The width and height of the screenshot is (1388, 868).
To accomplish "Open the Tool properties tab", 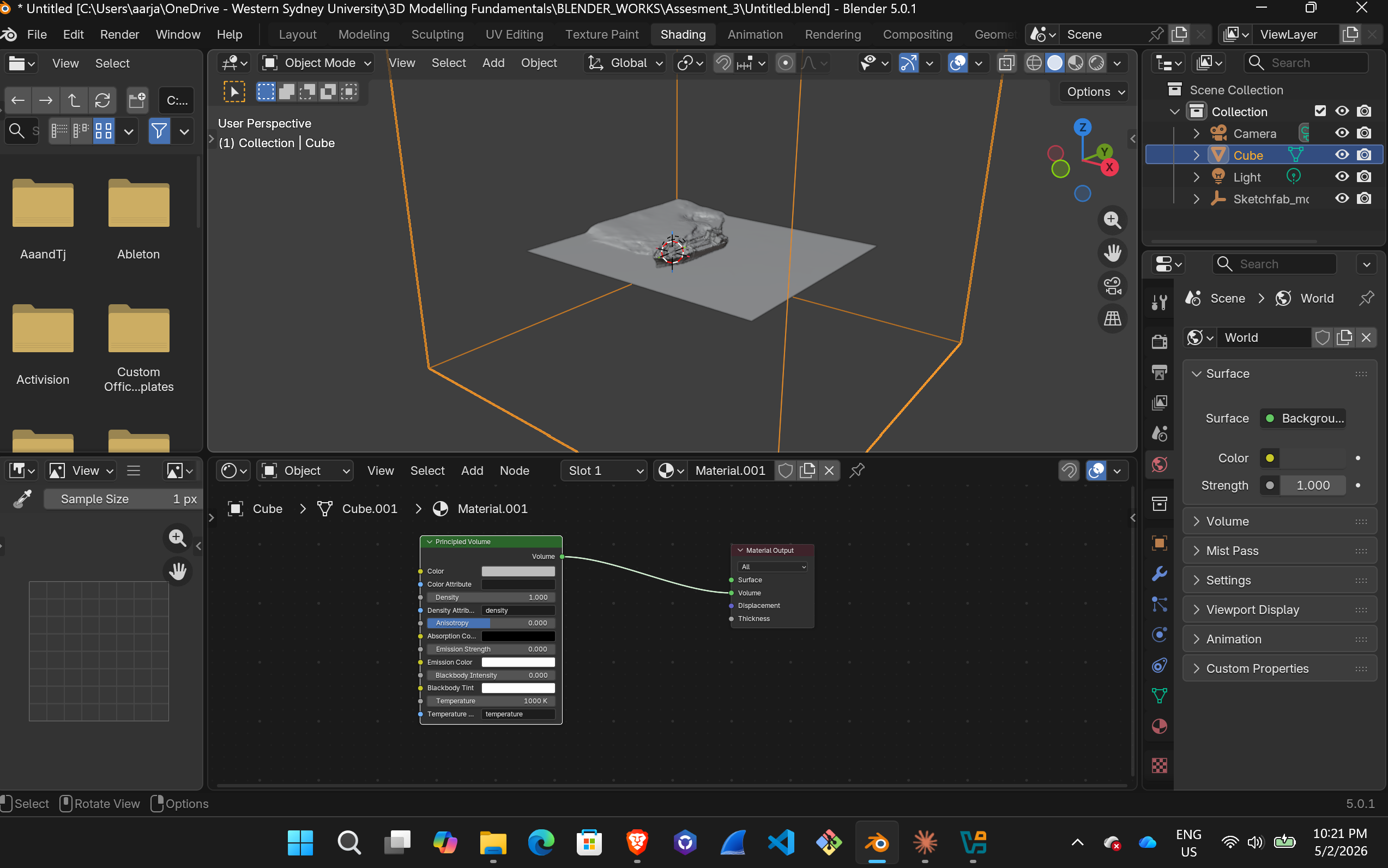I will point(1159,303).
